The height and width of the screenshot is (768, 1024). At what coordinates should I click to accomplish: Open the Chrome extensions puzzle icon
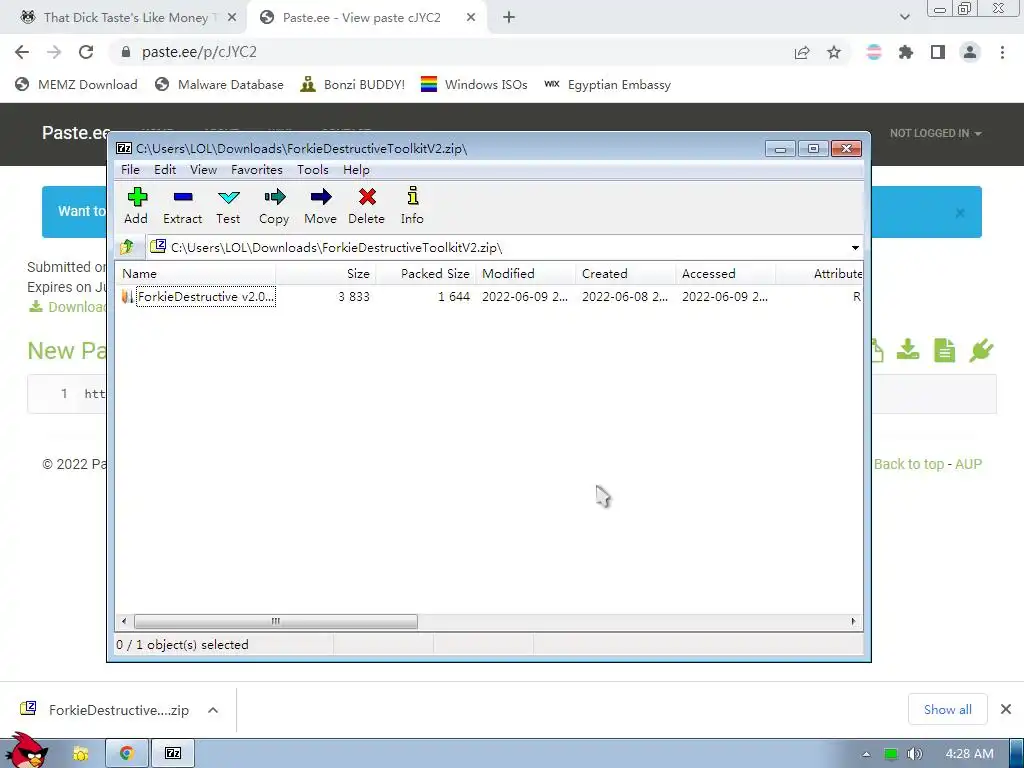point(905,52)
